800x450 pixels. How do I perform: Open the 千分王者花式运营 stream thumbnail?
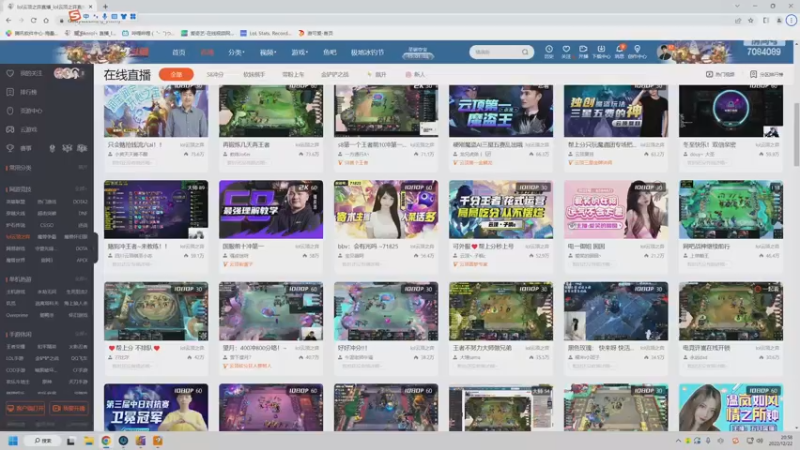tap(501, 209)
